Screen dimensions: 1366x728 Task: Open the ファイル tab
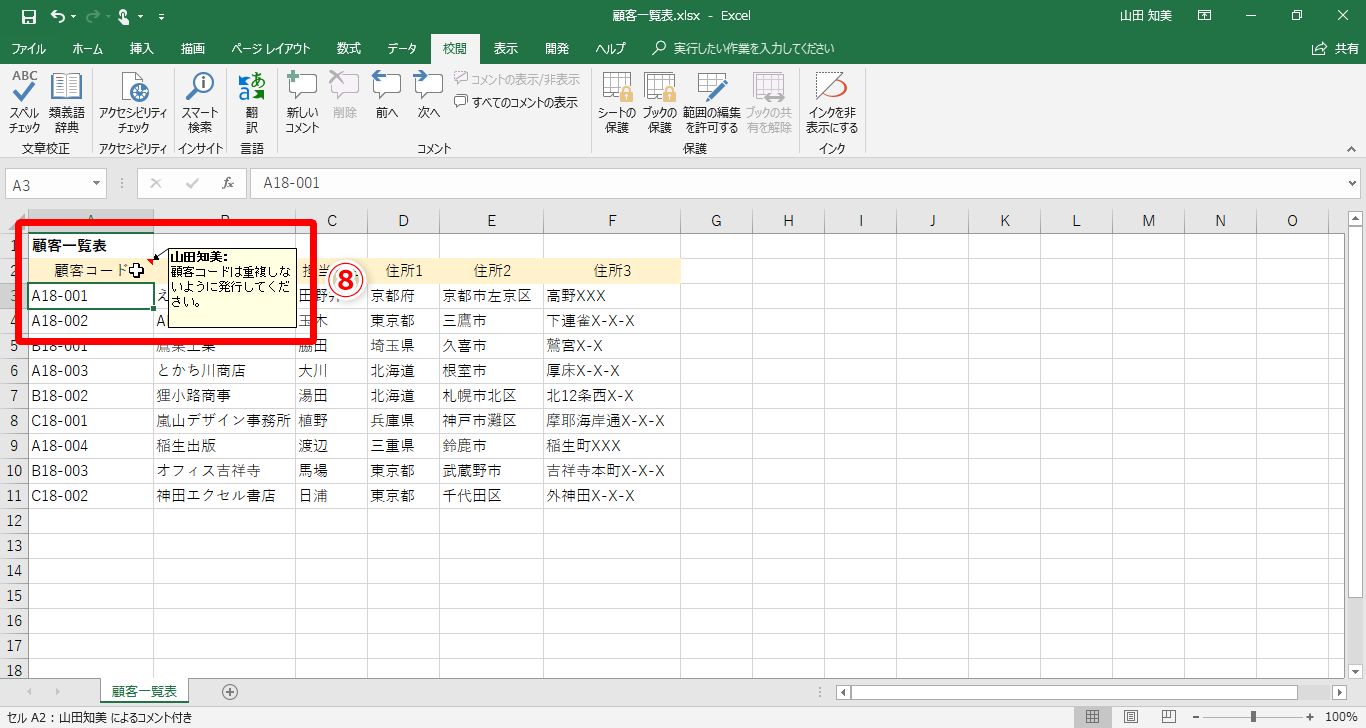click(28, 48)
